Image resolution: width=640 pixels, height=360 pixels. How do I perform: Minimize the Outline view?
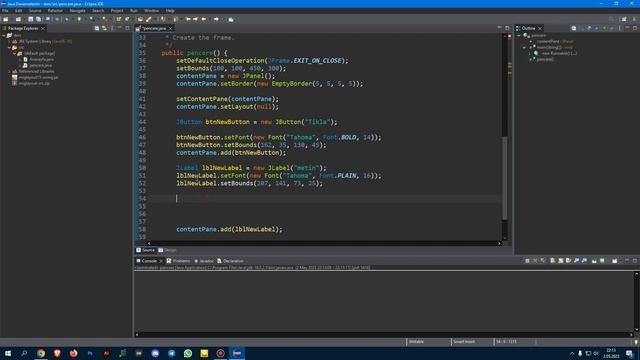pos(627,28)
